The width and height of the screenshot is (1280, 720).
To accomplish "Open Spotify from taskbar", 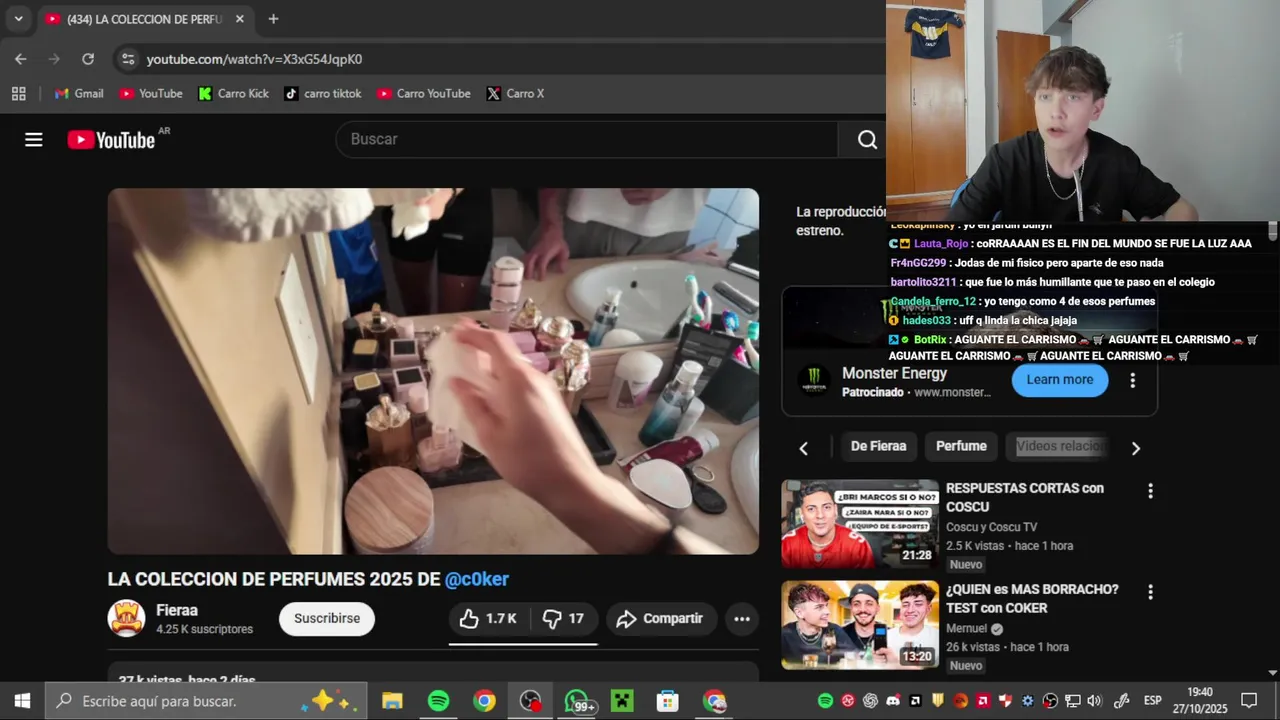I will 438,701.
